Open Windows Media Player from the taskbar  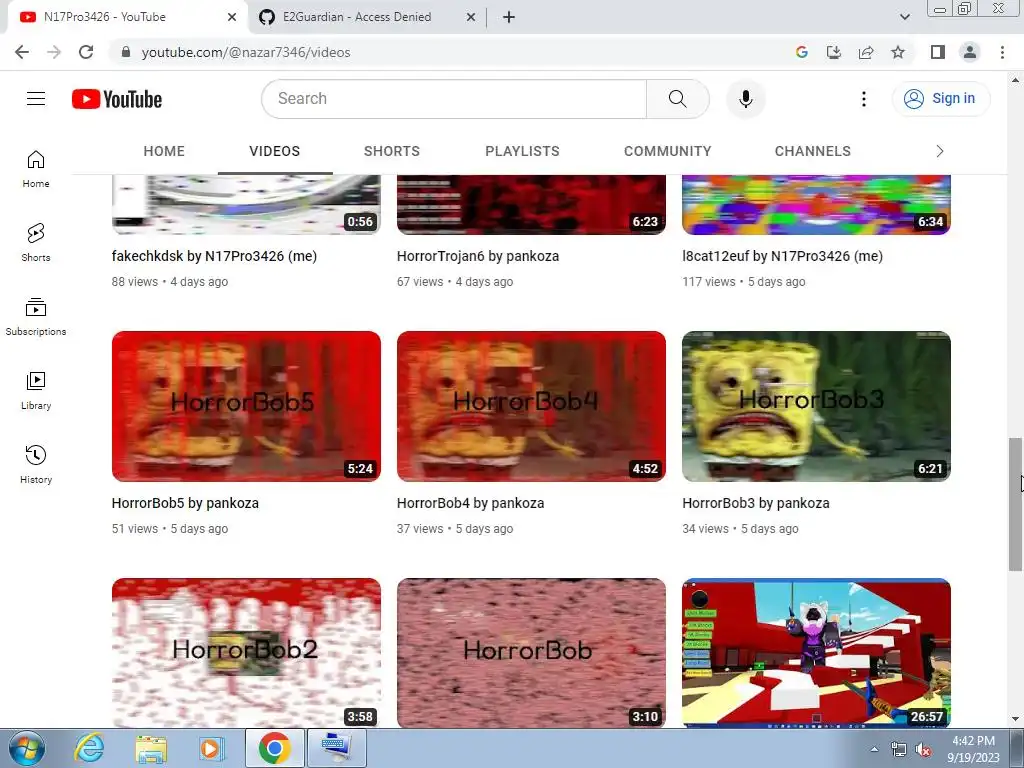coord(211,749)
